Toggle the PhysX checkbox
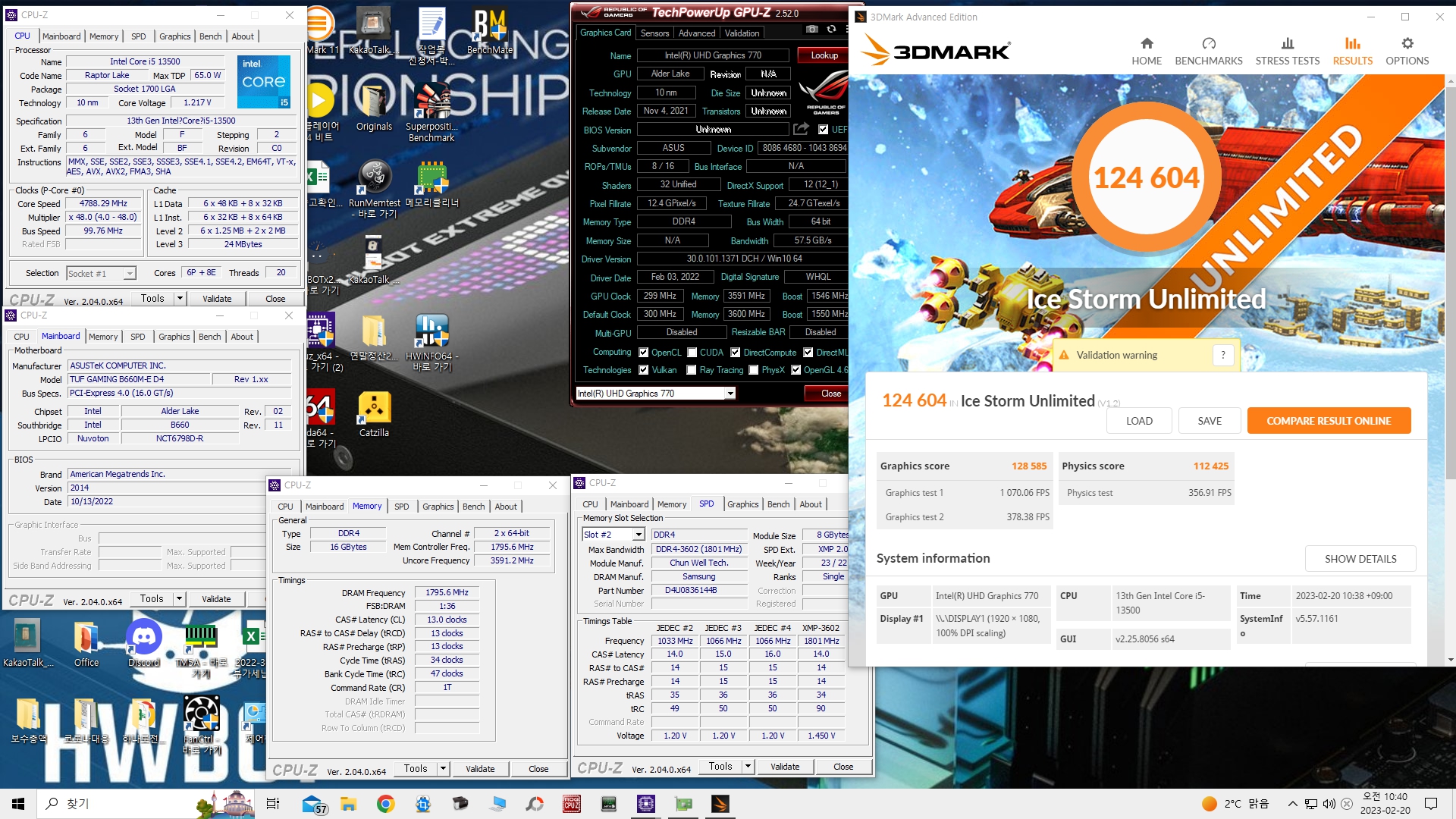This screenshot has width=1456, height=819. click(753, 370)
